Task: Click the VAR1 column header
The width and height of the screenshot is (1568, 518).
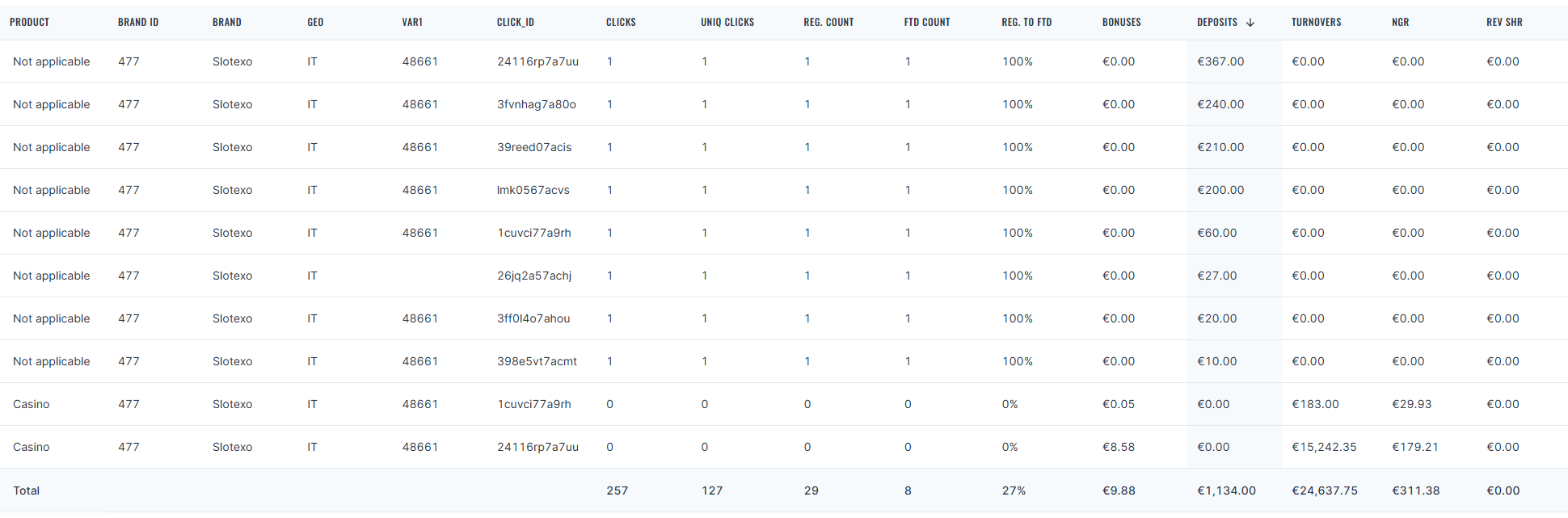Action: [412, 23]
